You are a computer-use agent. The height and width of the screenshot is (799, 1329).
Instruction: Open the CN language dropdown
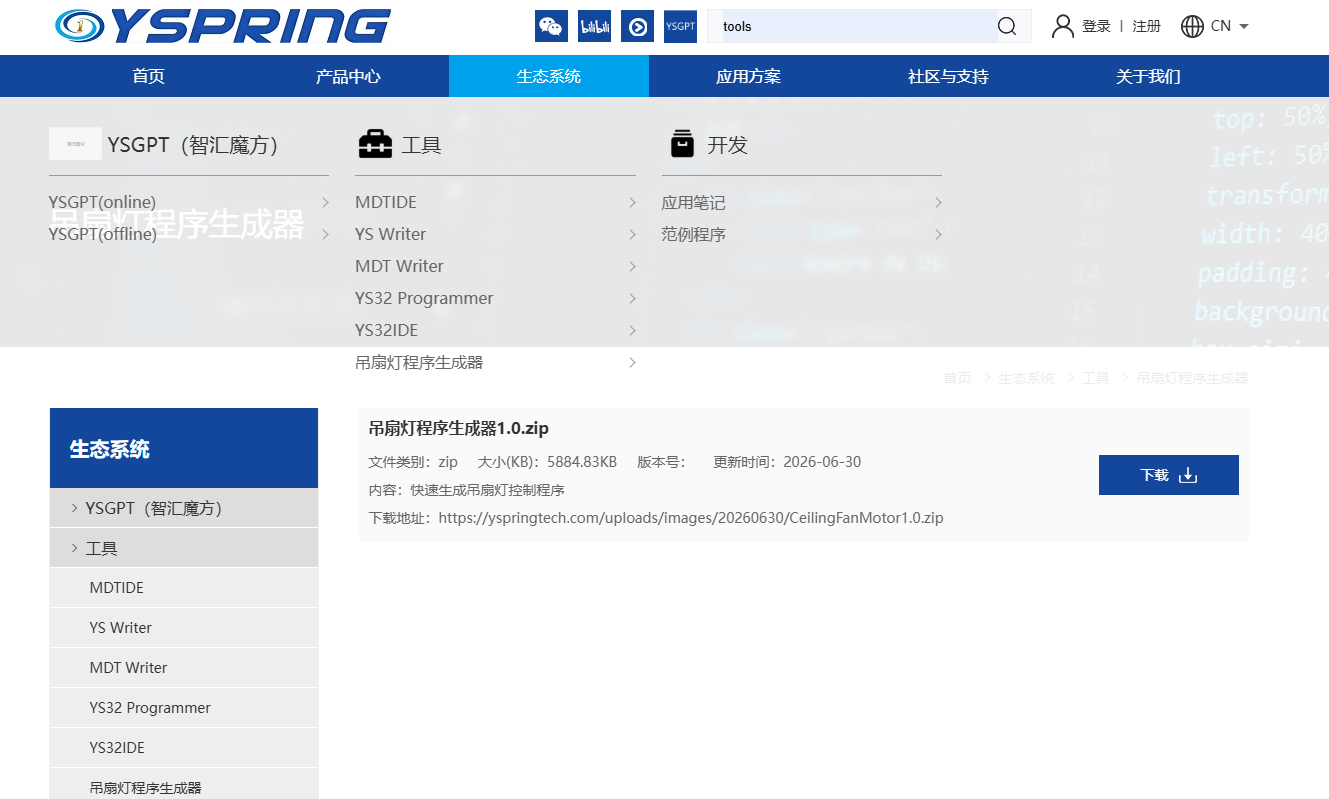click(1230, 26)
